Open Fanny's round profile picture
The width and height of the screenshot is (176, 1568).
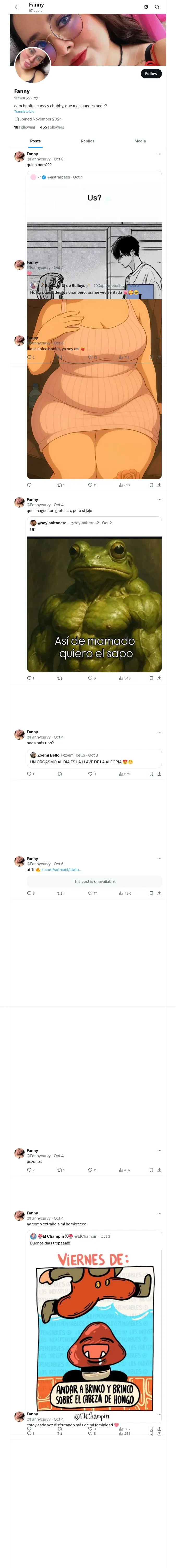[x=32, y=65]
